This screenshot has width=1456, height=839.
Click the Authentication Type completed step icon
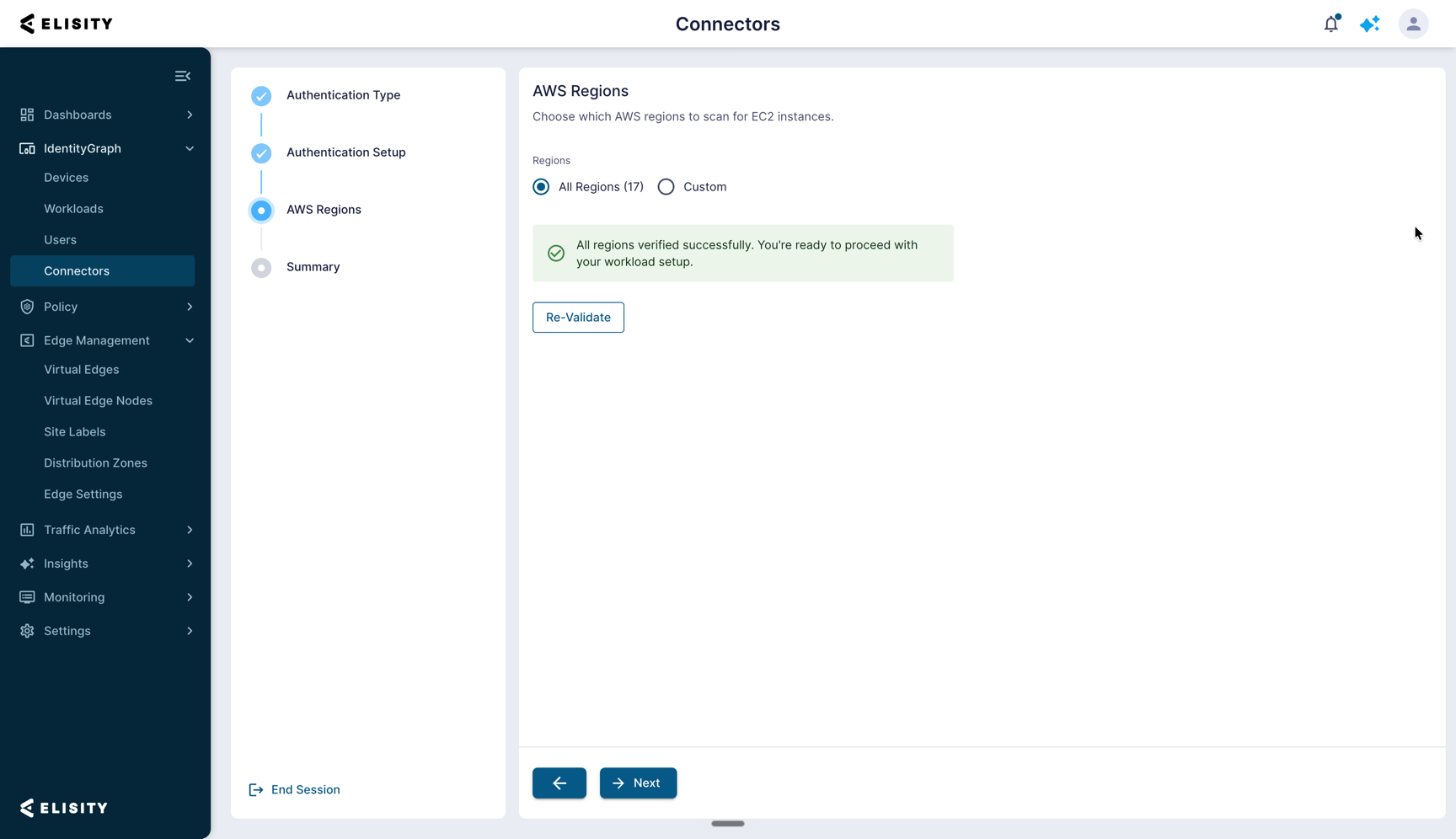coord(261,96)
